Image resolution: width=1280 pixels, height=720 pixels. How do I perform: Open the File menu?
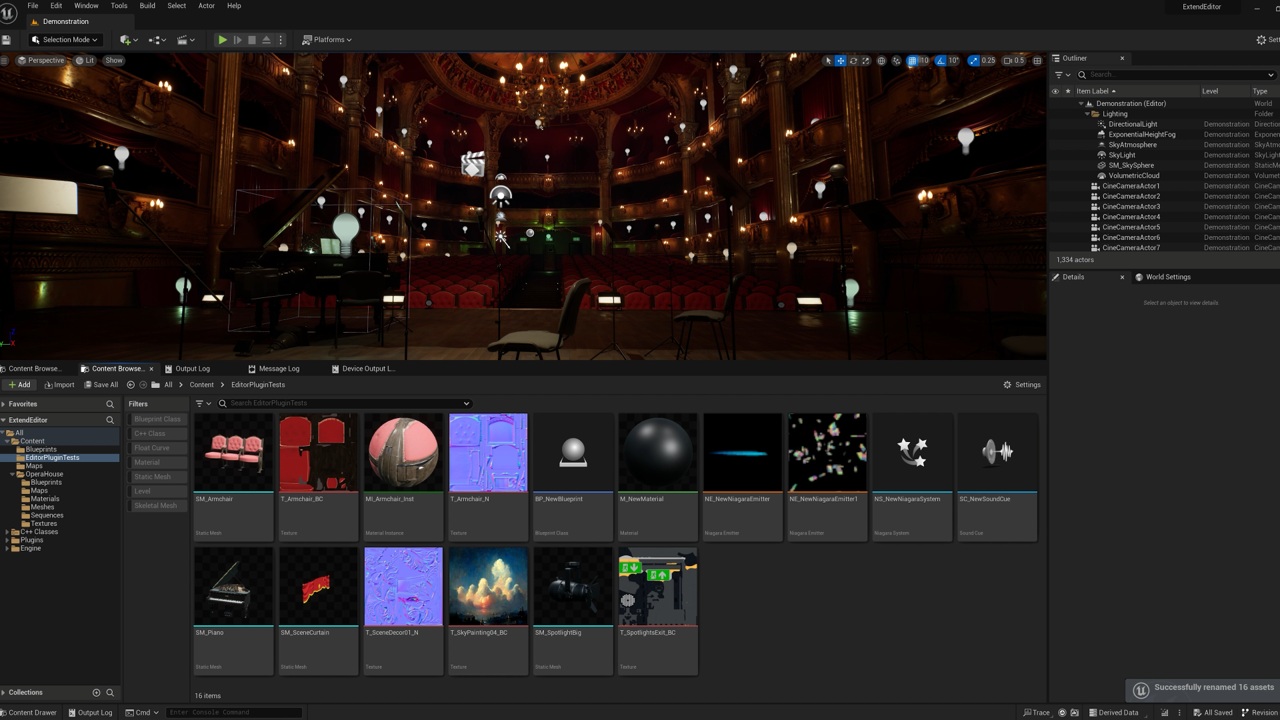33,6
